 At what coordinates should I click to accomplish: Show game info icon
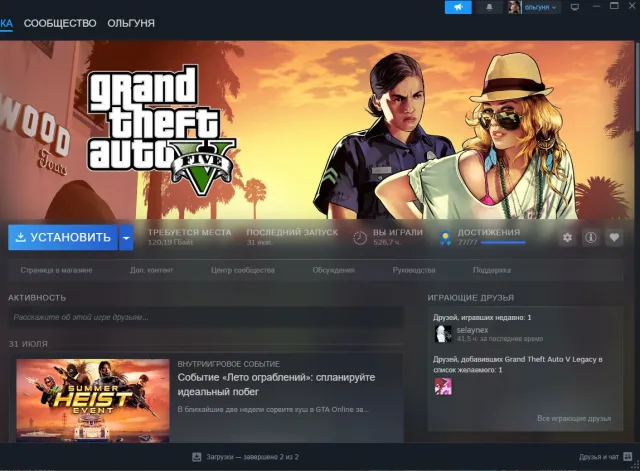(x=591, y=238)
